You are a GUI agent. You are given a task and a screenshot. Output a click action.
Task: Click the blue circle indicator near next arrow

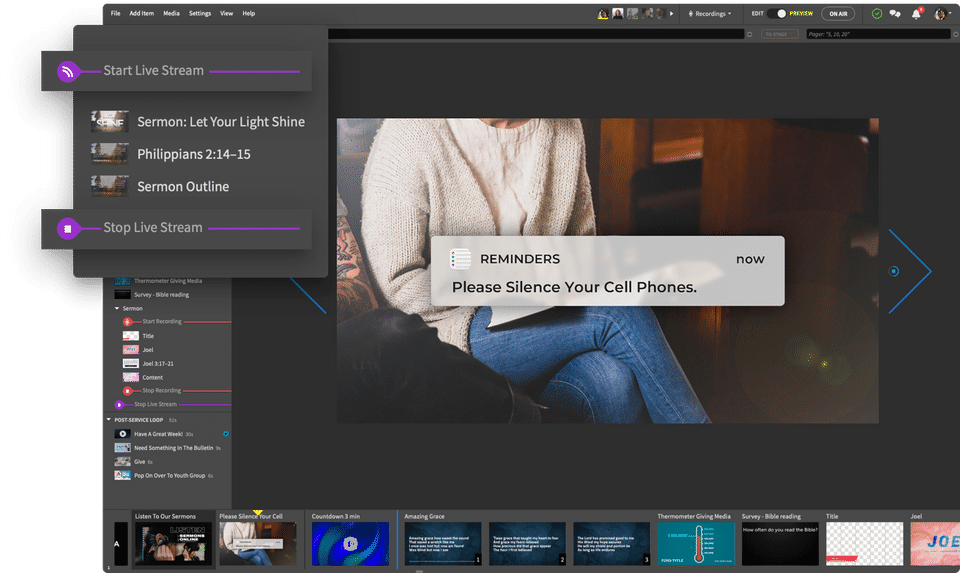(894, 271)
